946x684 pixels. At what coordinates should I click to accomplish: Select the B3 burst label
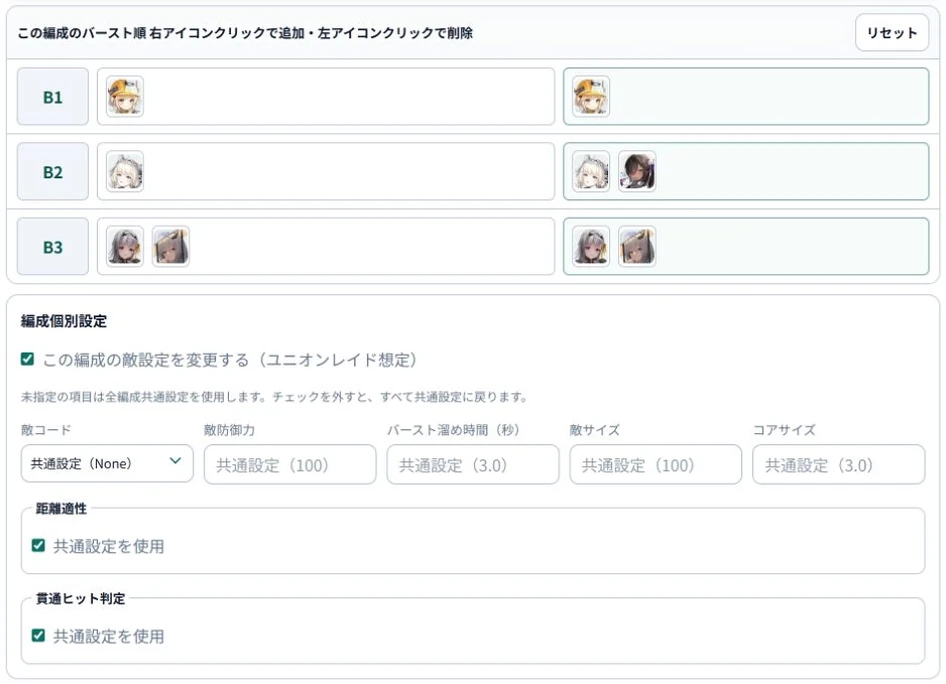pyautogui.click(x=52, y=246)
